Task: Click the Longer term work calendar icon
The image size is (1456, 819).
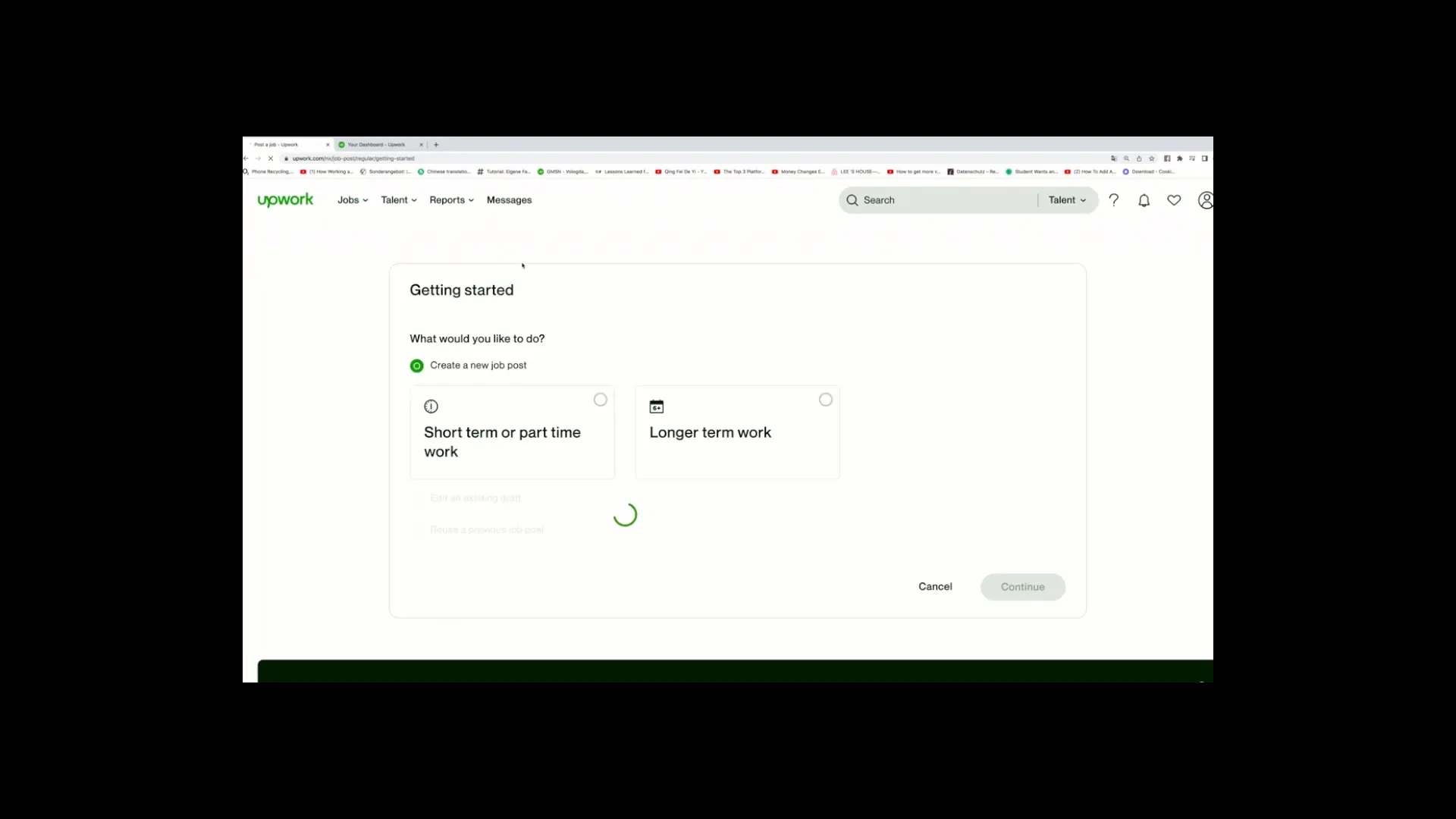Action: (x=656, y=406)
